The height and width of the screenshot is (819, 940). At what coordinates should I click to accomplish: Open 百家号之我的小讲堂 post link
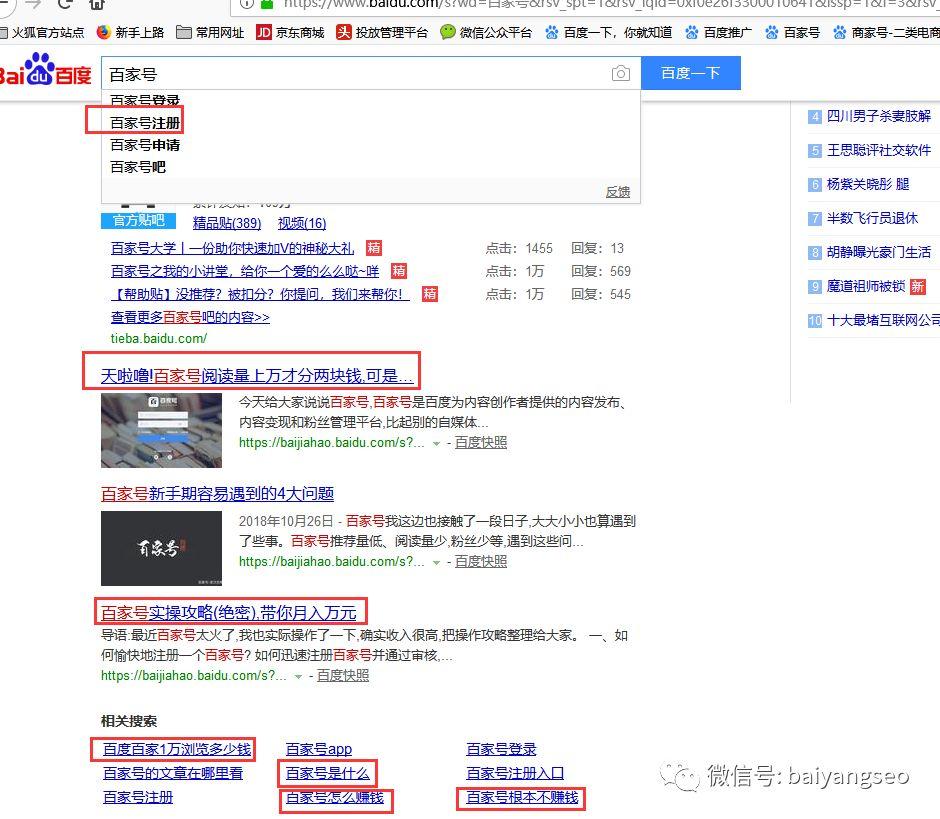click(x=245, y=271)
